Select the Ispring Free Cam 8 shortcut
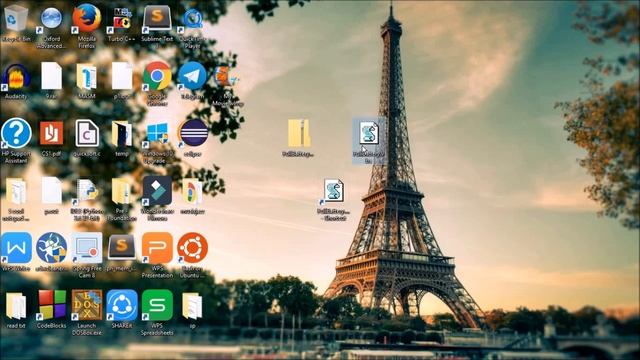Viewport: 640px width, 360px height. click(x=87, y=248)
